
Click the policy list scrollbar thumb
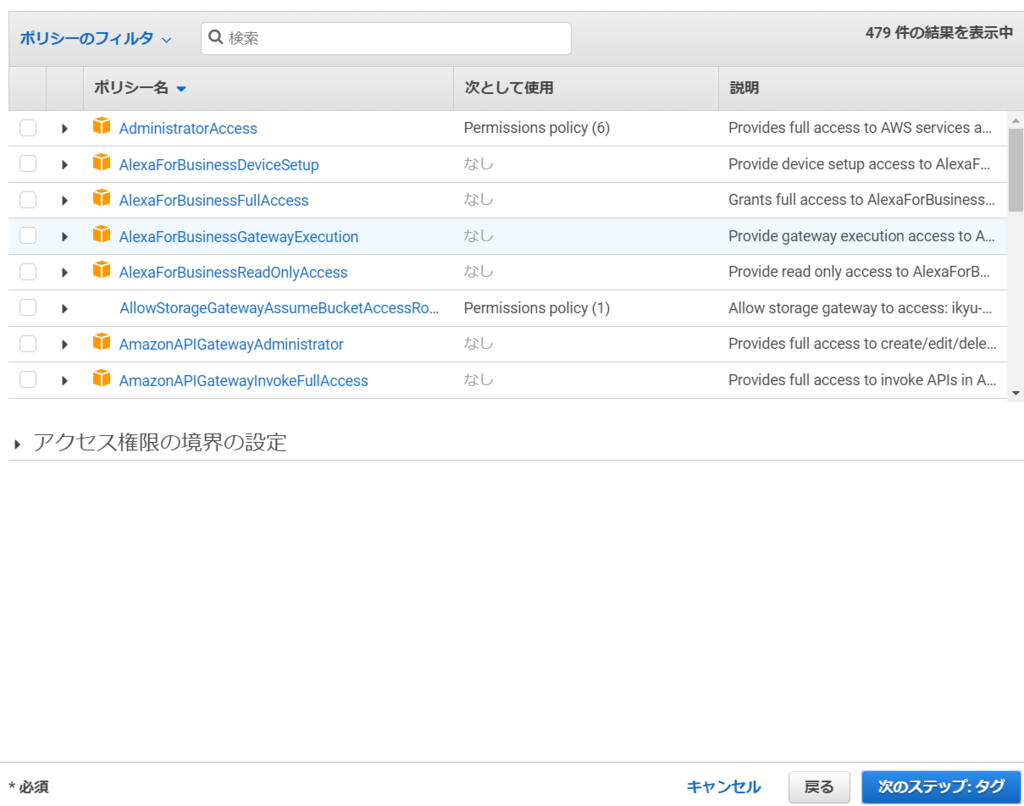pyautogui.click(x=1016, y=170)
